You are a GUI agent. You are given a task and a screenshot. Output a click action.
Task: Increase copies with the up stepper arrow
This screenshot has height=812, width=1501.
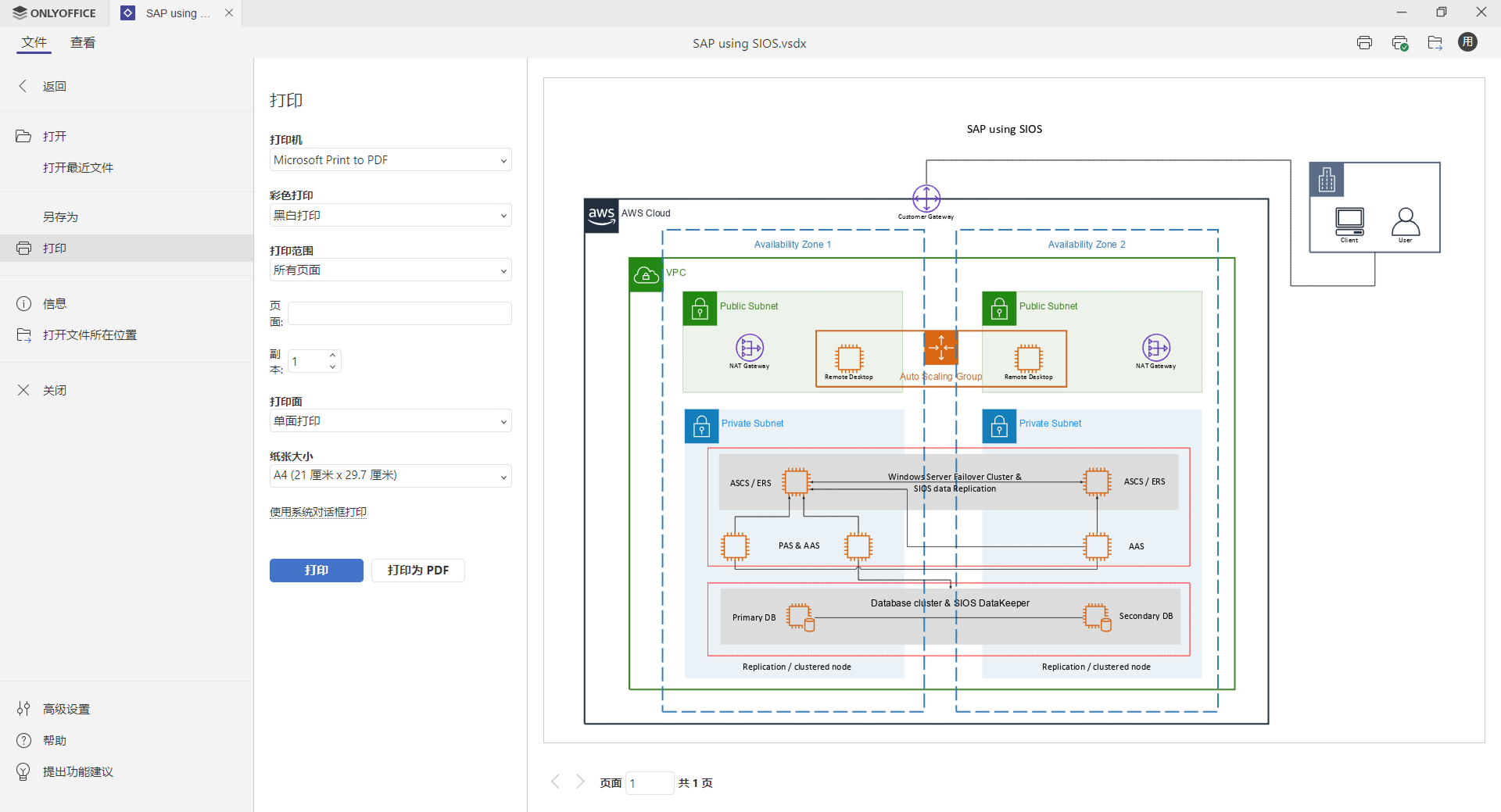(x=333, y=356)
